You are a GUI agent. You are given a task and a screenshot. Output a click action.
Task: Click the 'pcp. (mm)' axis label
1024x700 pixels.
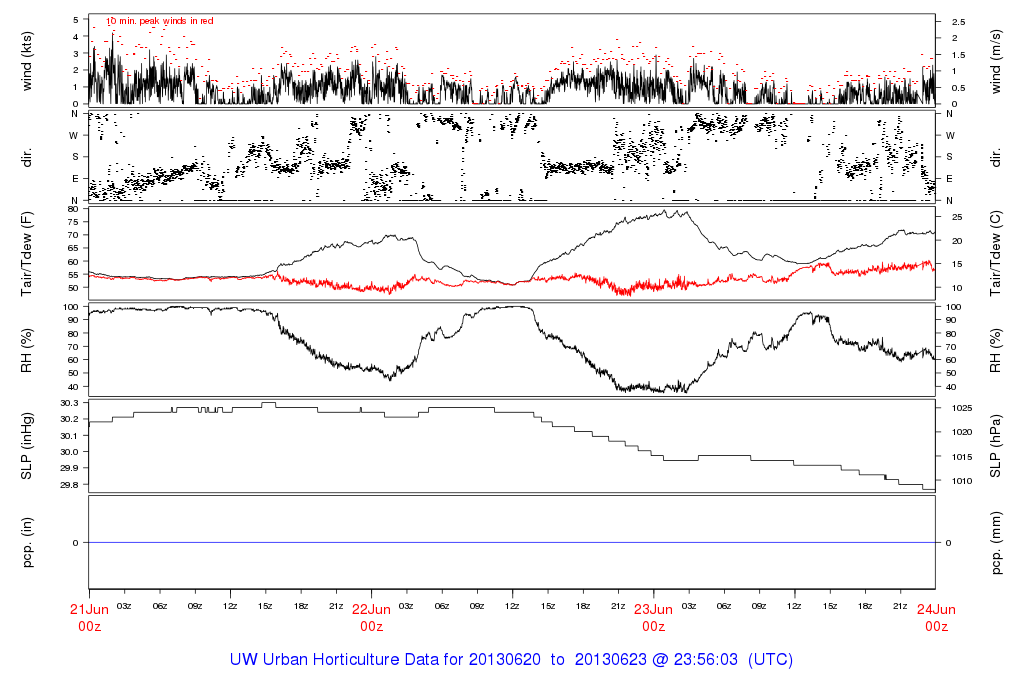995,543
